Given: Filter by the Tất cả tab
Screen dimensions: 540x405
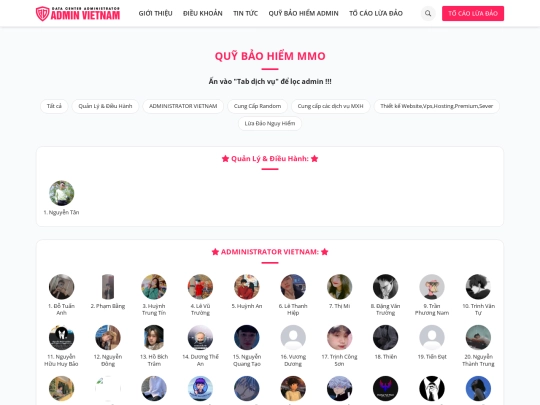Looking at the screenshot, I should tap(54, 106).
